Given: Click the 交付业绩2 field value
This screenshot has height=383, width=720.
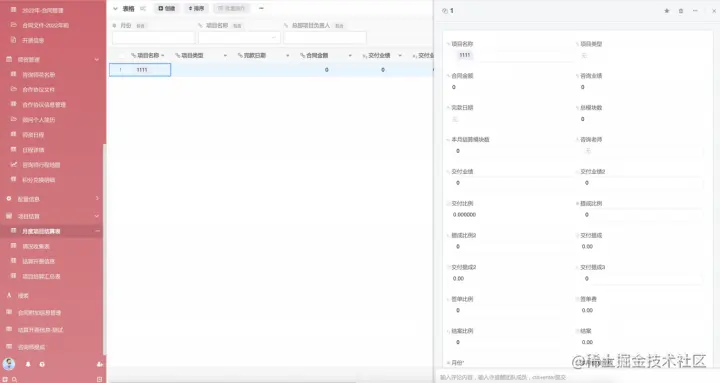Looking at the screenshot, I should (639, 183).
